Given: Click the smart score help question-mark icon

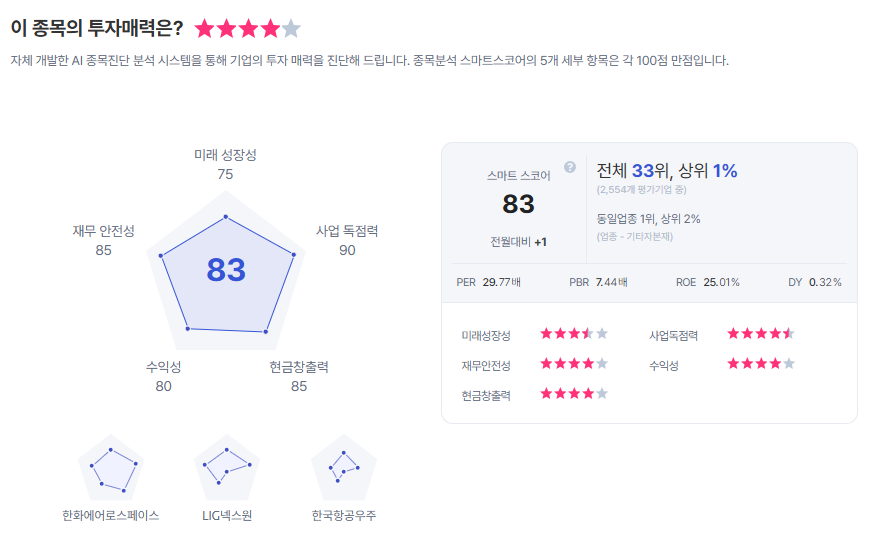Looking at the screenshot, I should click(x=570, y=167).
